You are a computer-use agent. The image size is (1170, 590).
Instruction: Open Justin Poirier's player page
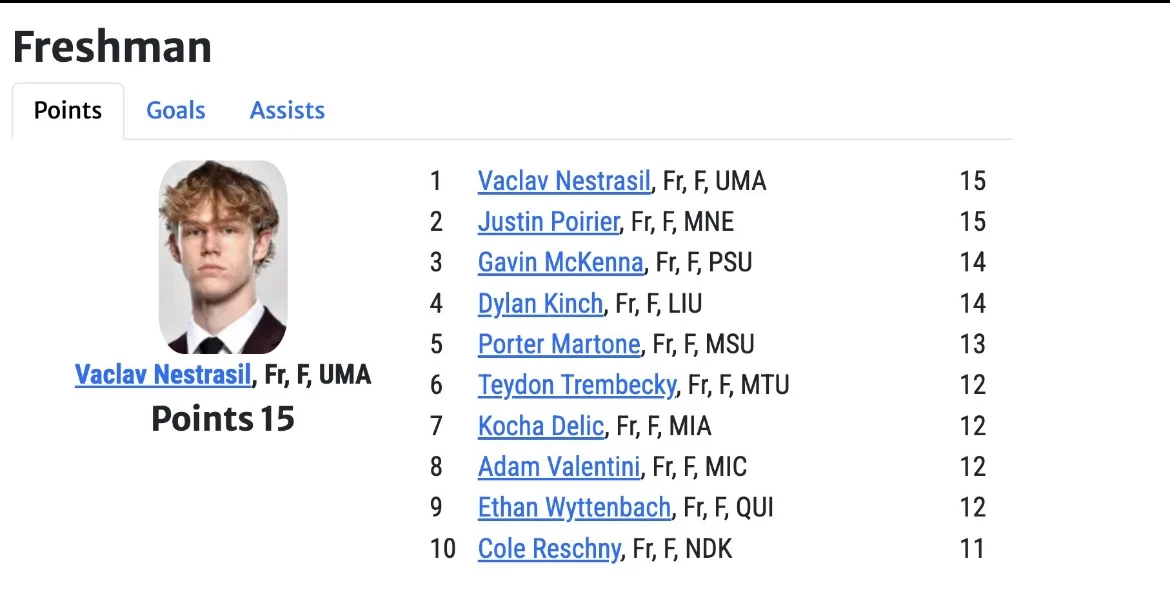548,221
